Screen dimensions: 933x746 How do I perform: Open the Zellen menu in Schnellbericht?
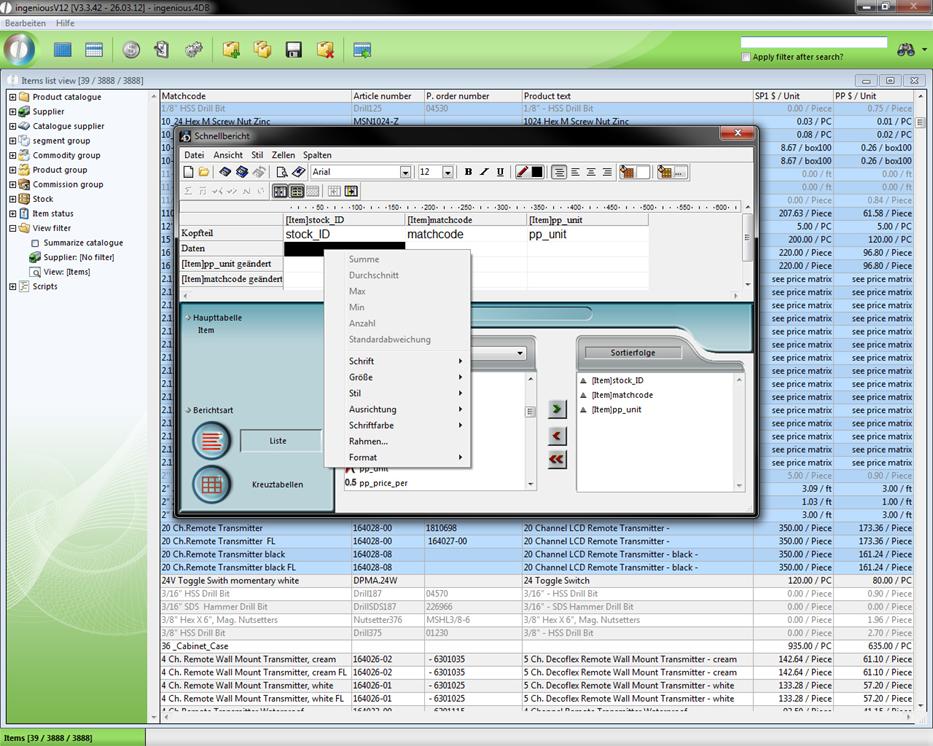[x=283, y=155]
